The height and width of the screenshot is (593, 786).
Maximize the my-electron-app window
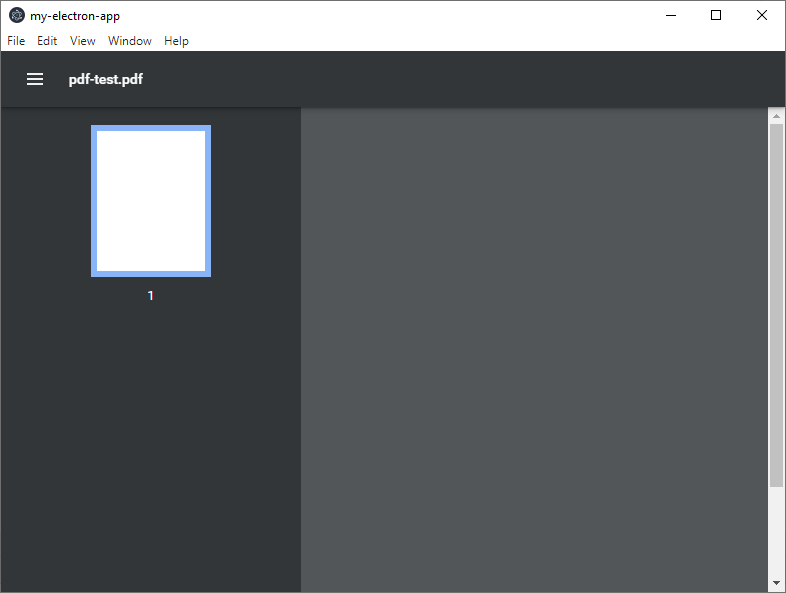tap(716, 16)
